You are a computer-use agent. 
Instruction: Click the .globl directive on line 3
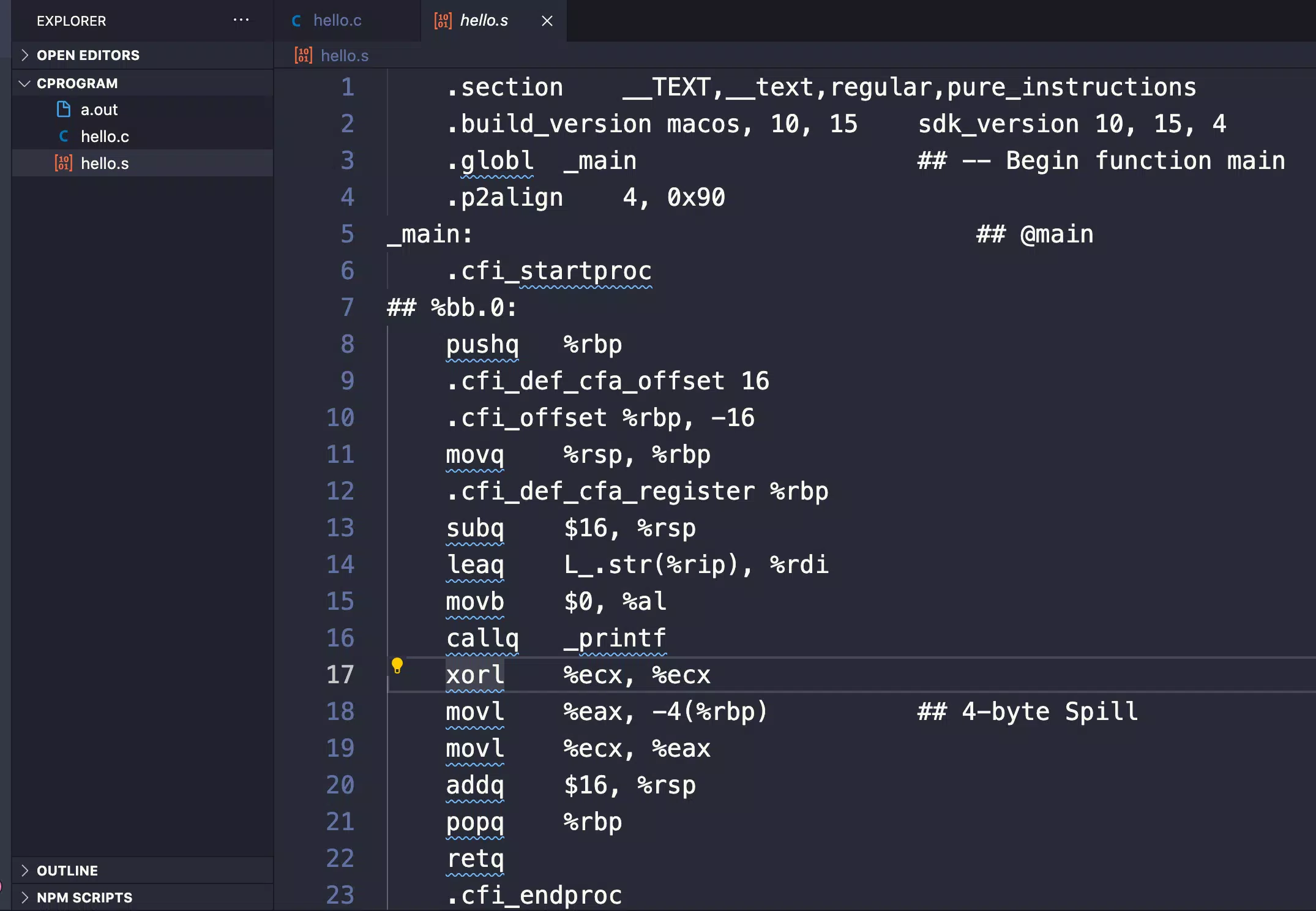click(490, 160)
